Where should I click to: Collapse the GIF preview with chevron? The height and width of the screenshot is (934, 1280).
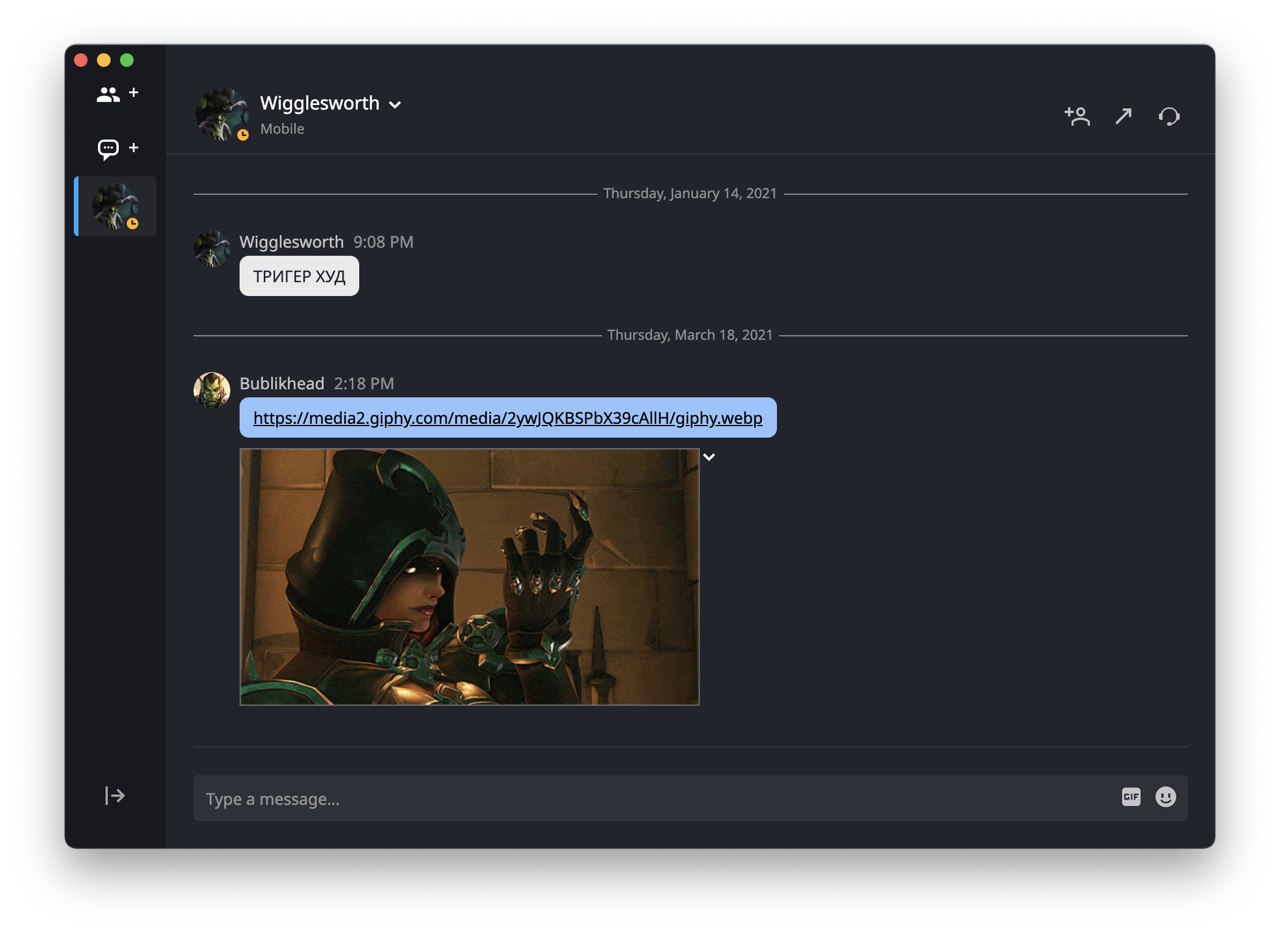[709, 457]
